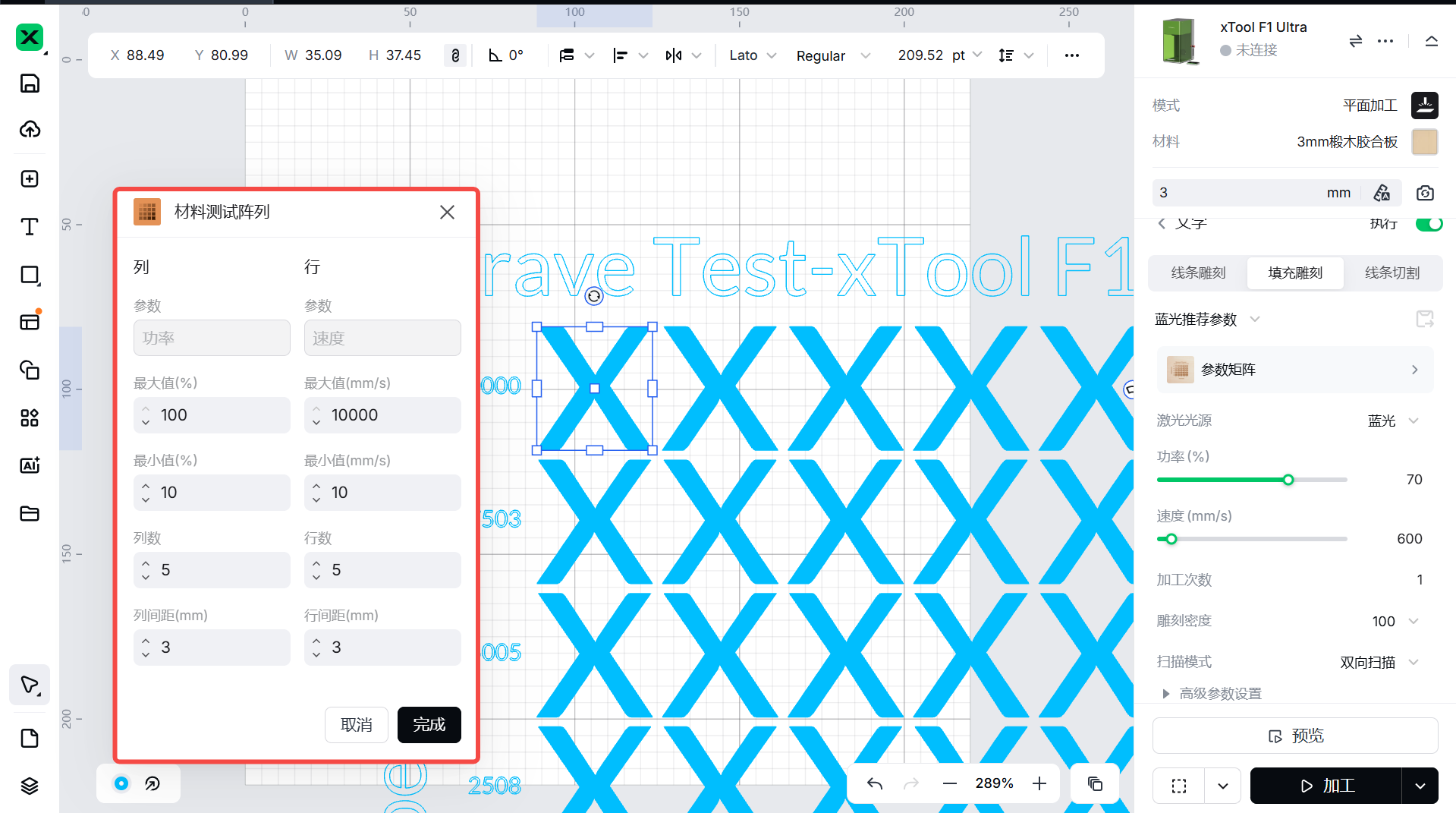Image resolution: width=1456 pixels, height=813 pixels.
Task: Open the Lato font dropdown
Action: 753,55
